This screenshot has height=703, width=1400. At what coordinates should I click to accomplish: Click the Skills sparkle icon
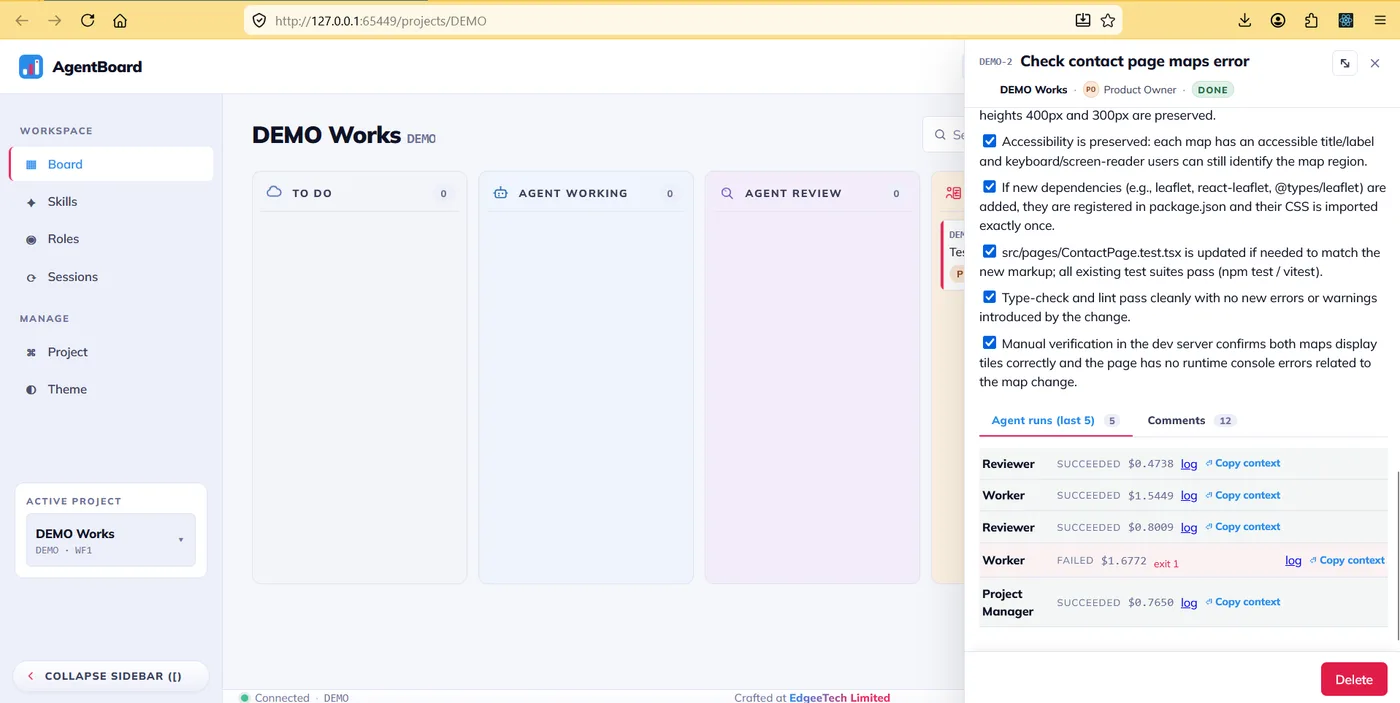point(31,202)
